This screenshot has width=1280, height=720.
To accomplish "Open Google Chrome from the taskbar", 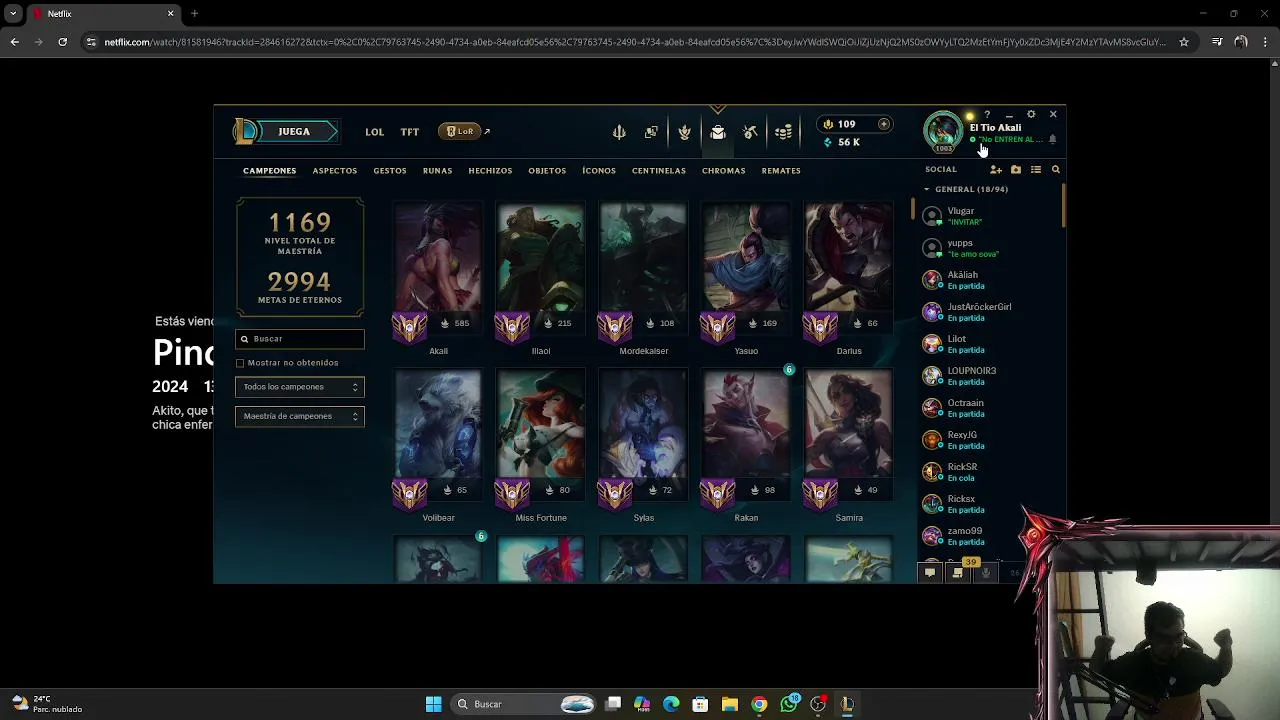I will (759, 704).
